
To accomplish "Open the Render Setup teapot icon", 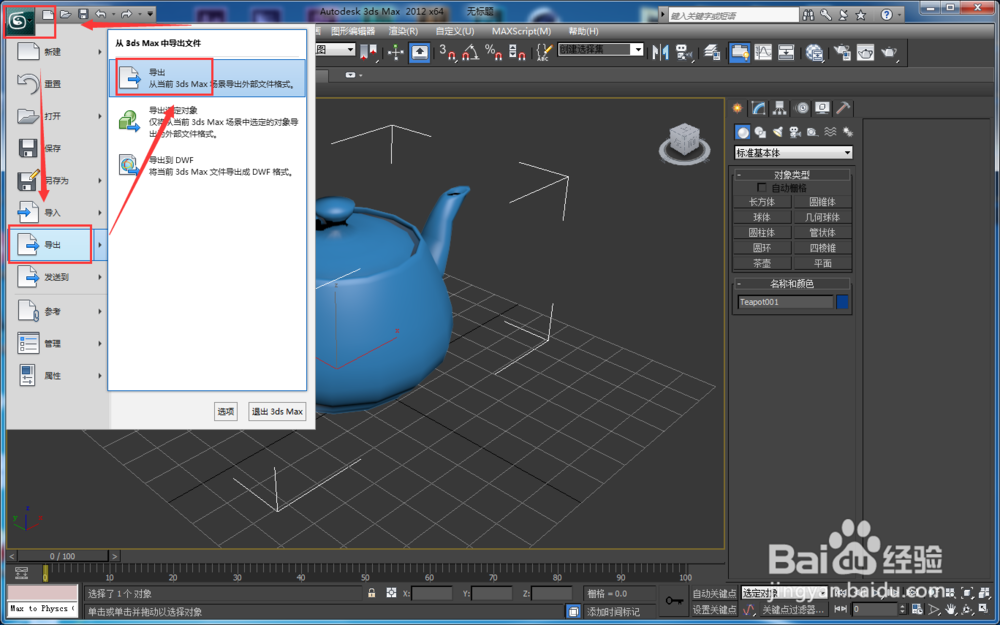I will pos(842,52).
